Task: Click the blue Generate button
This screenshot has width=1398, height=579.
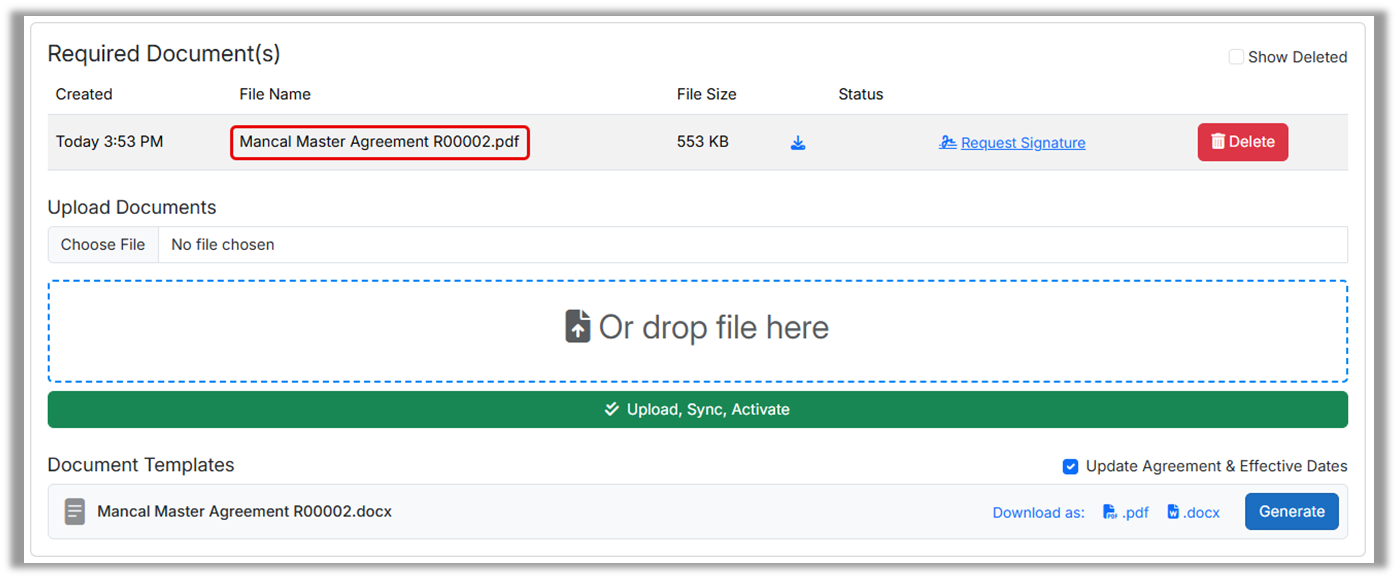Action: point(1291,511)
